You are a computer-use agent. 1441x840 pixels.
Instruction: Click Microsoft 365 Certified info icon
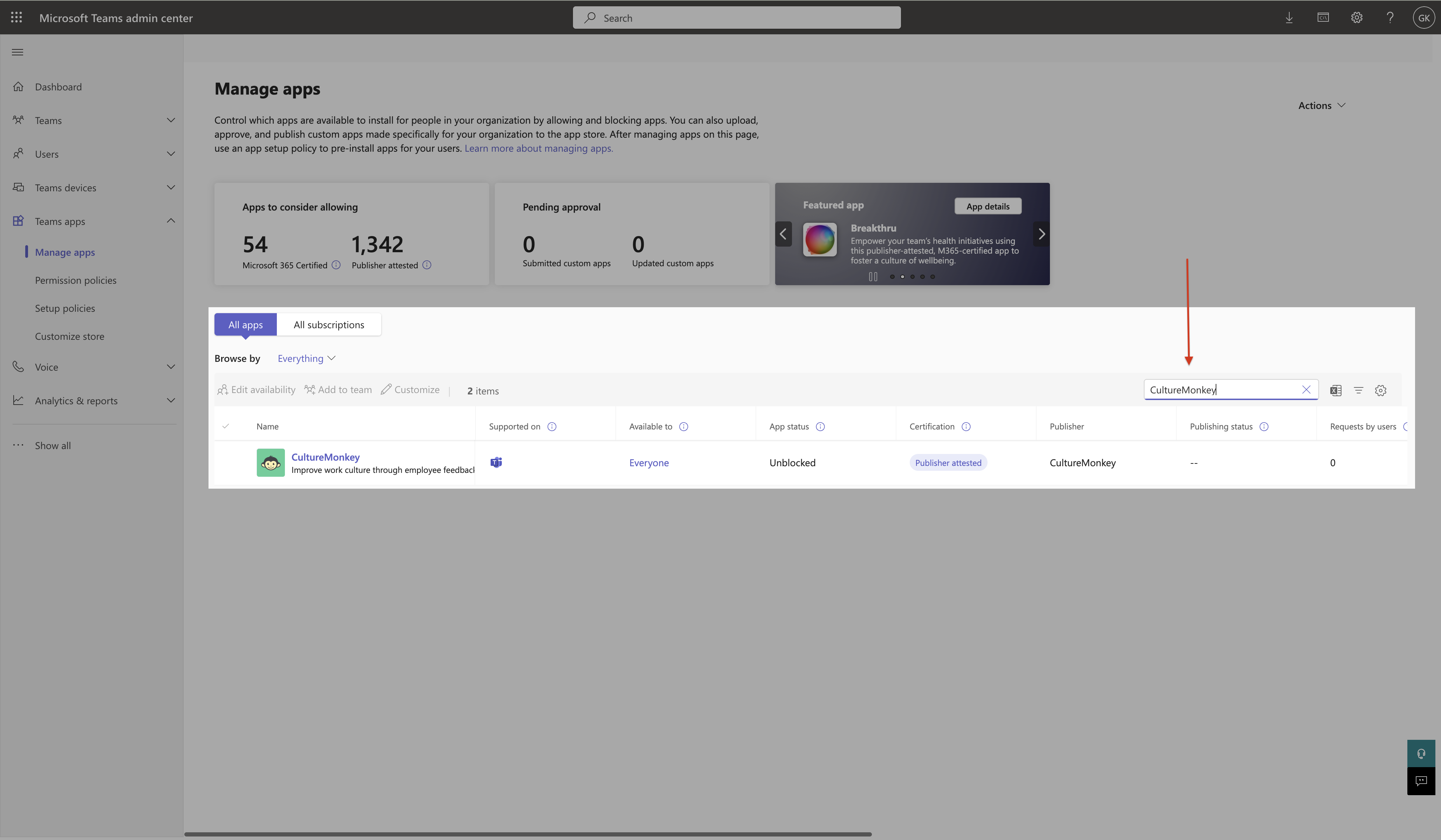(x=336, y=265)
